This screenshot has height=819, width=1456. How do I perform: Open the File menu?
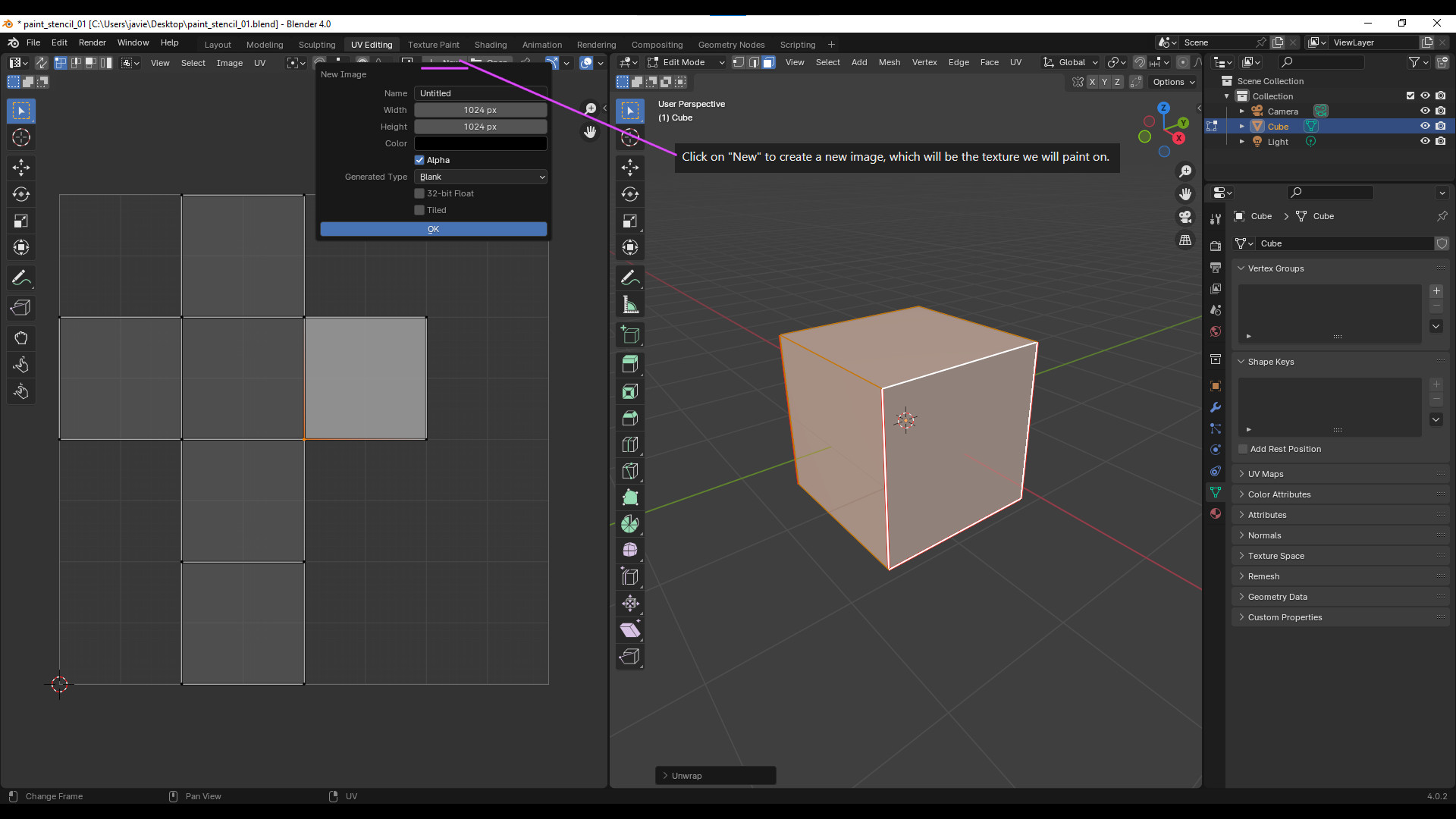(x=33, y=42)
